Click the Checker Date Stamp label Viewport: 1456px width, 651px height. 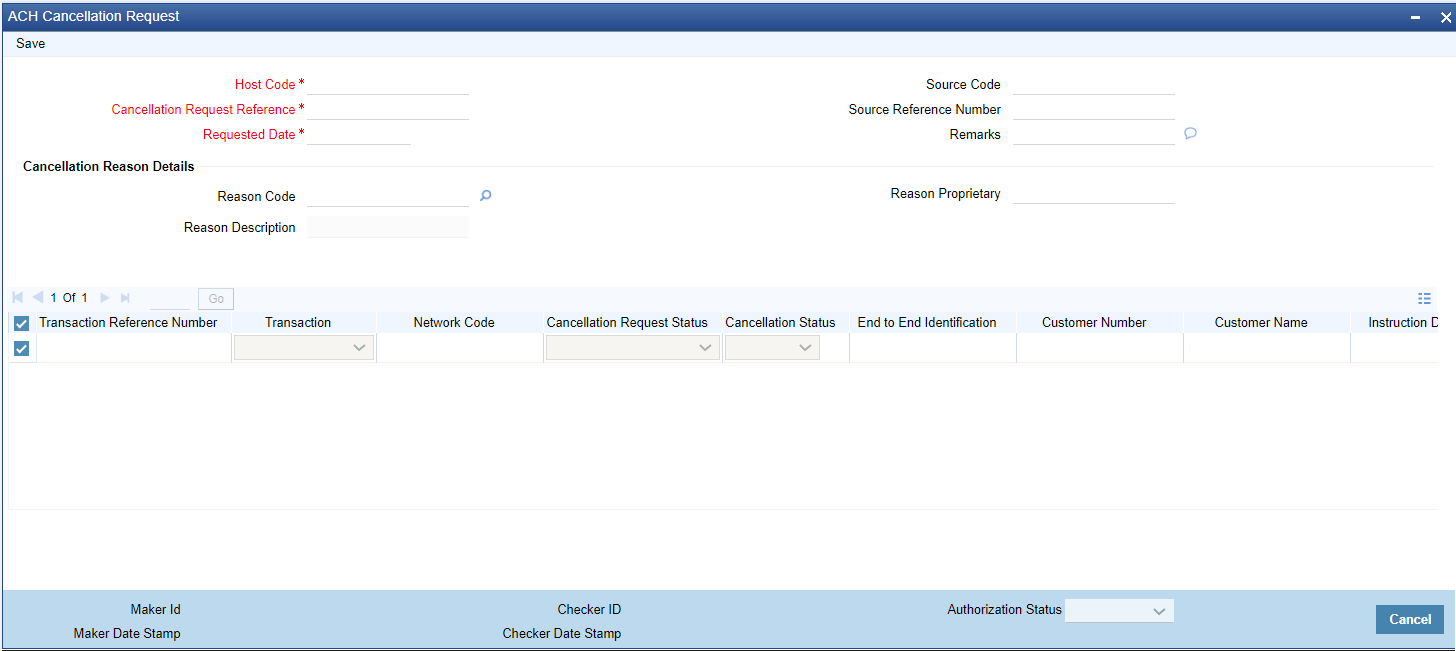tap(562, 633)
